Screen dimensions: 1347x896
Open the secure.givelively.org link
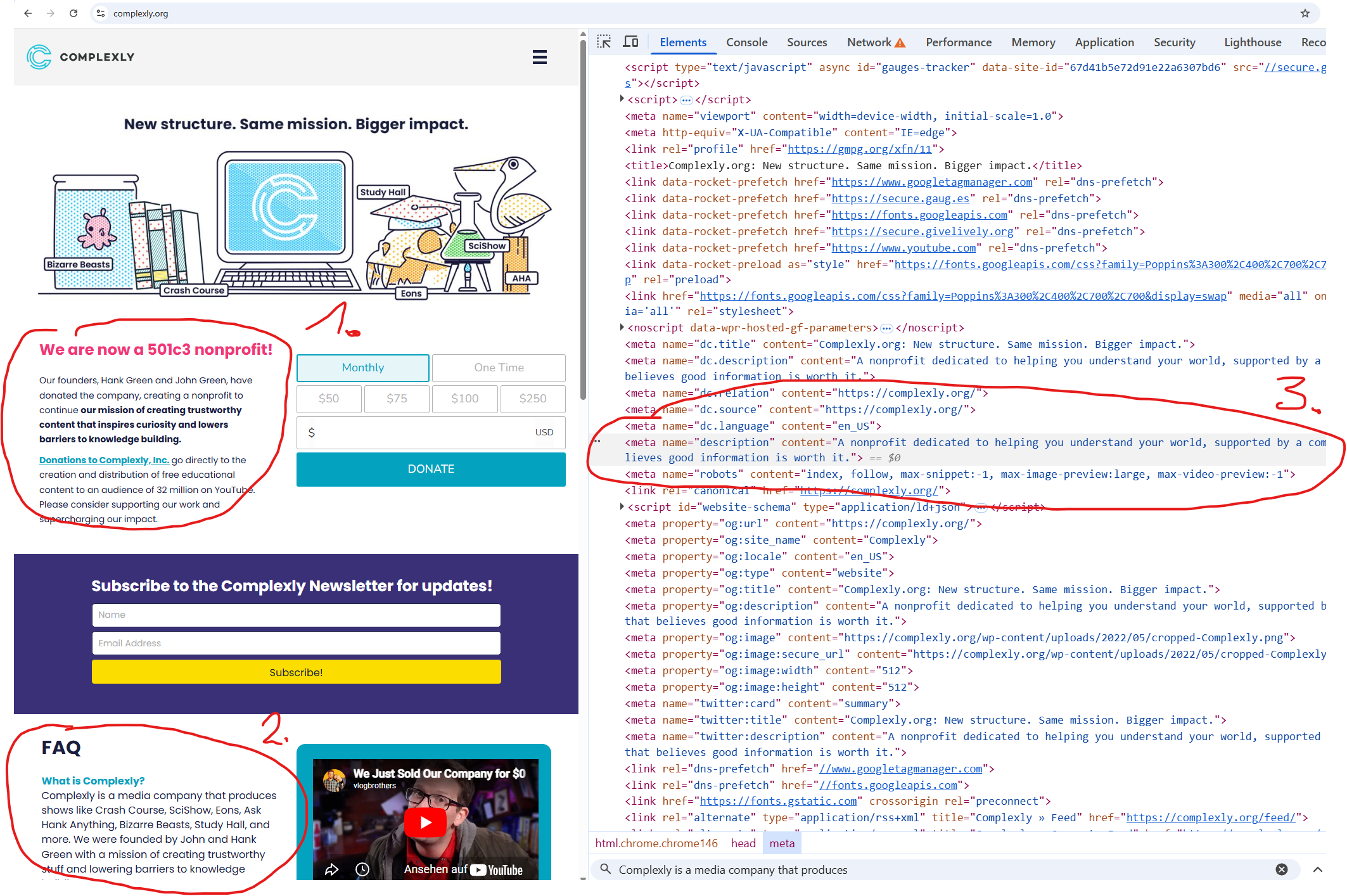pos(922,231)
